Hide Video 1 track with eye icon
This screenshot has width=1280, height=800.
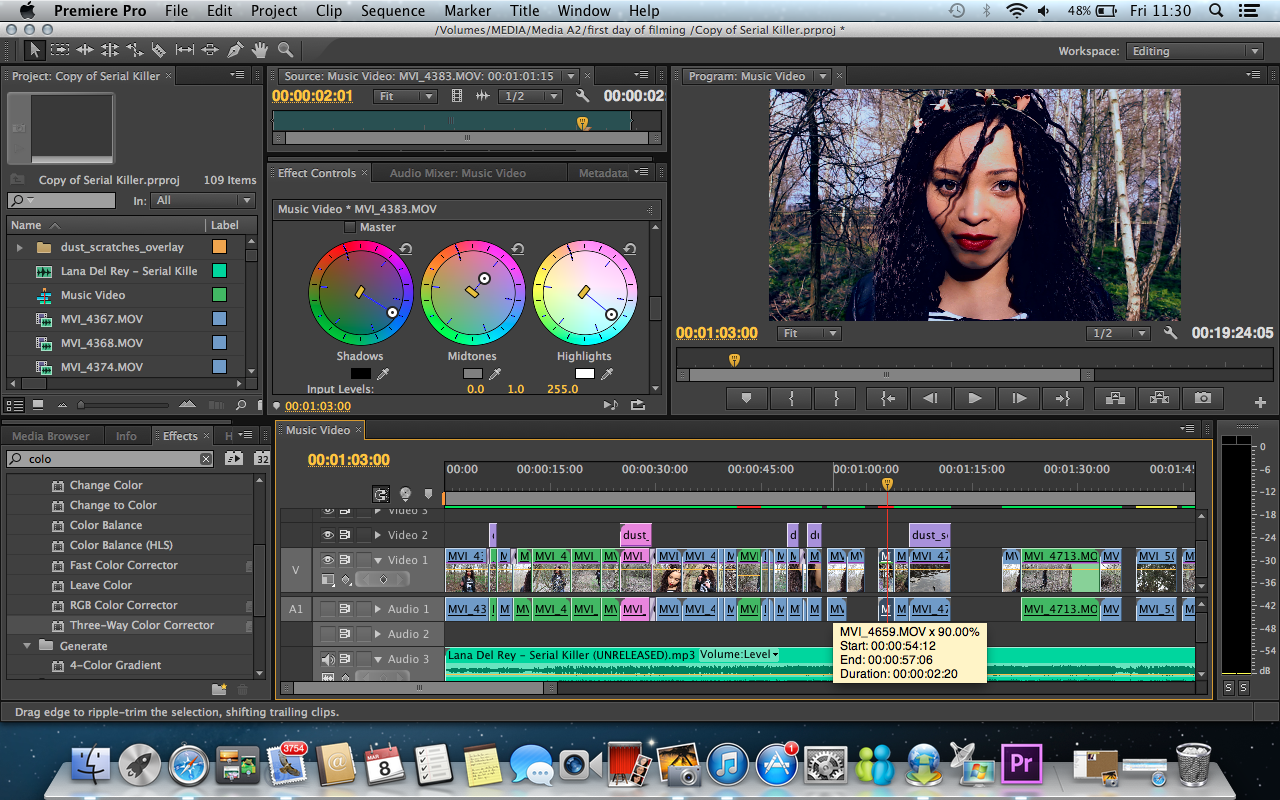[328, 560]
